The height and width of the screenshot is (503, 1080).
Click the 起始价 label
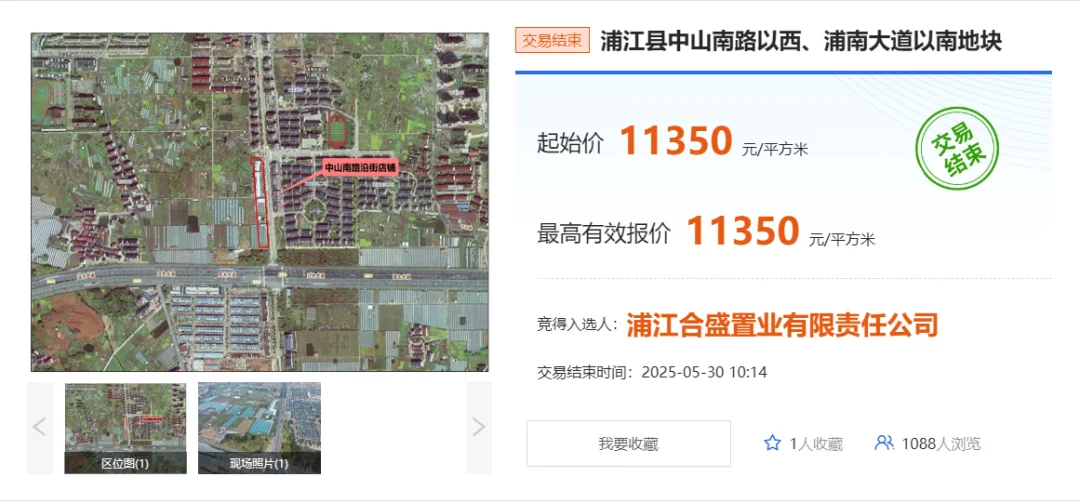coord(570,143)
